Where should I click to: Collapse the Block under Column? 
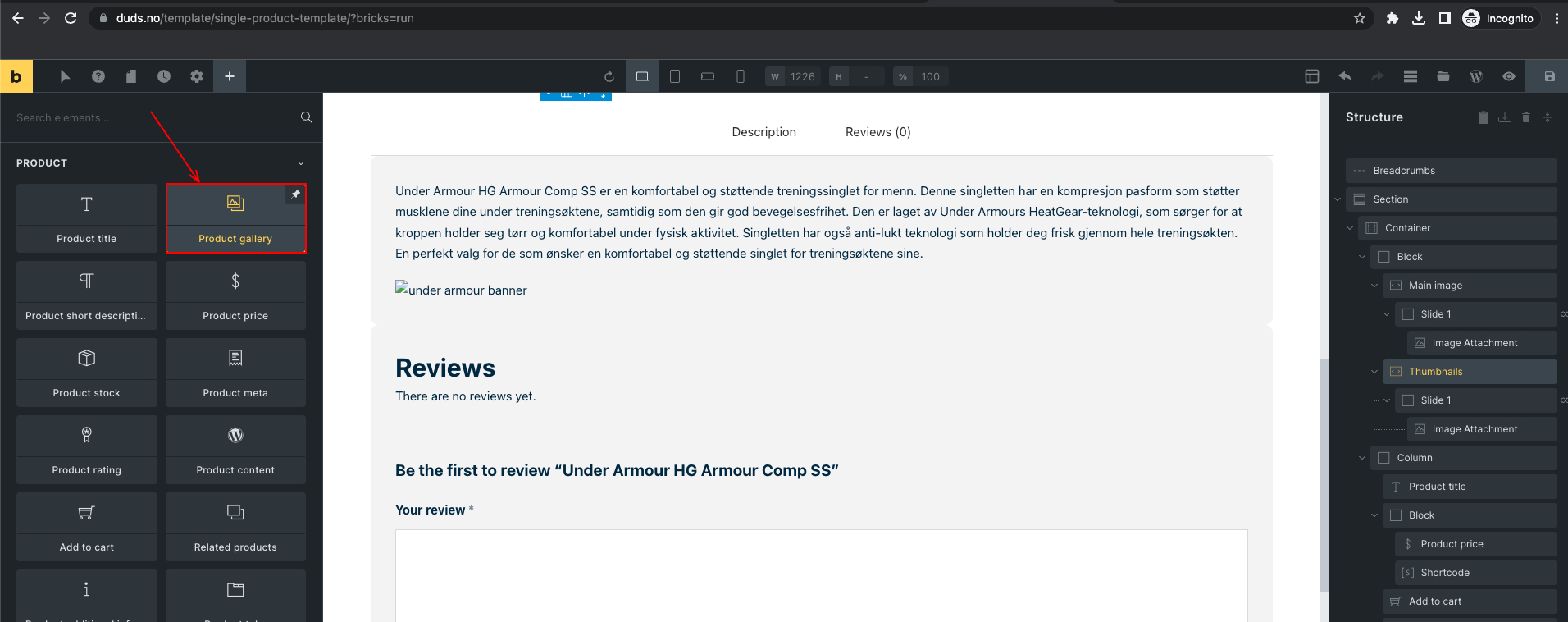pos(1374,515)
